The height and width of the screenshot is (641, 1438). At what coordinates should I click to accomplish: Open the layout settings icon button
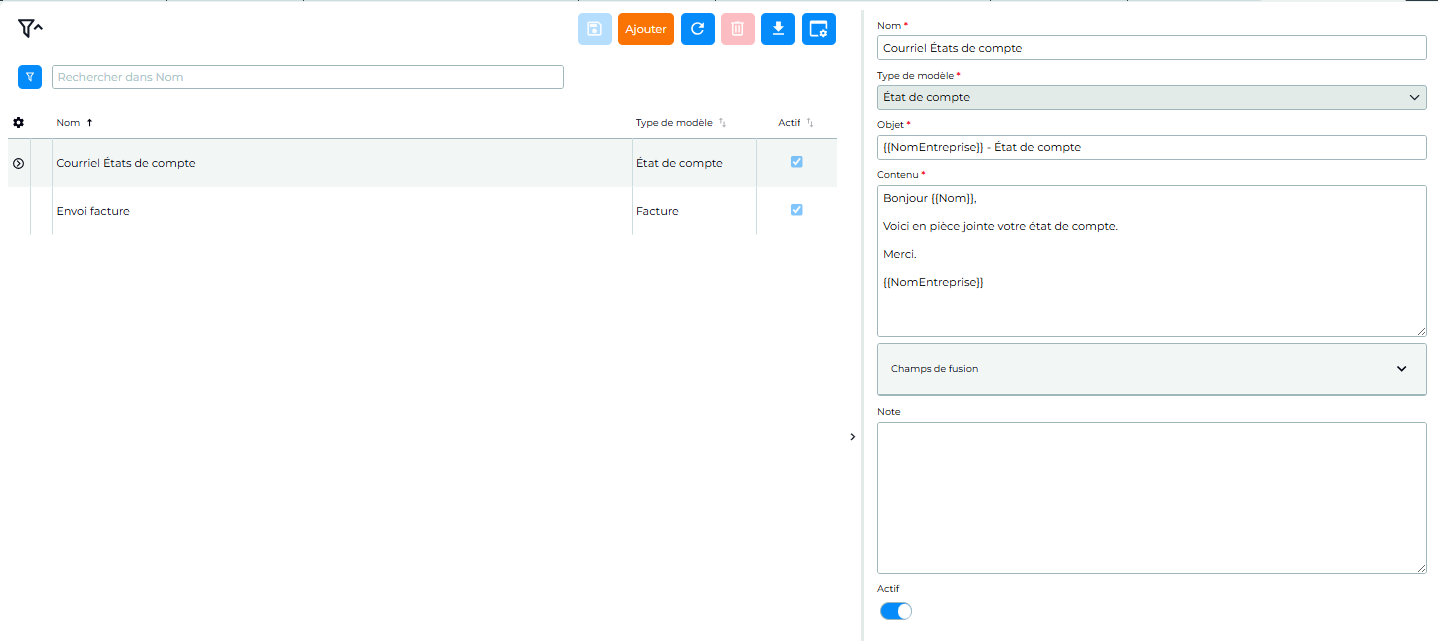(x=819, y=29)
